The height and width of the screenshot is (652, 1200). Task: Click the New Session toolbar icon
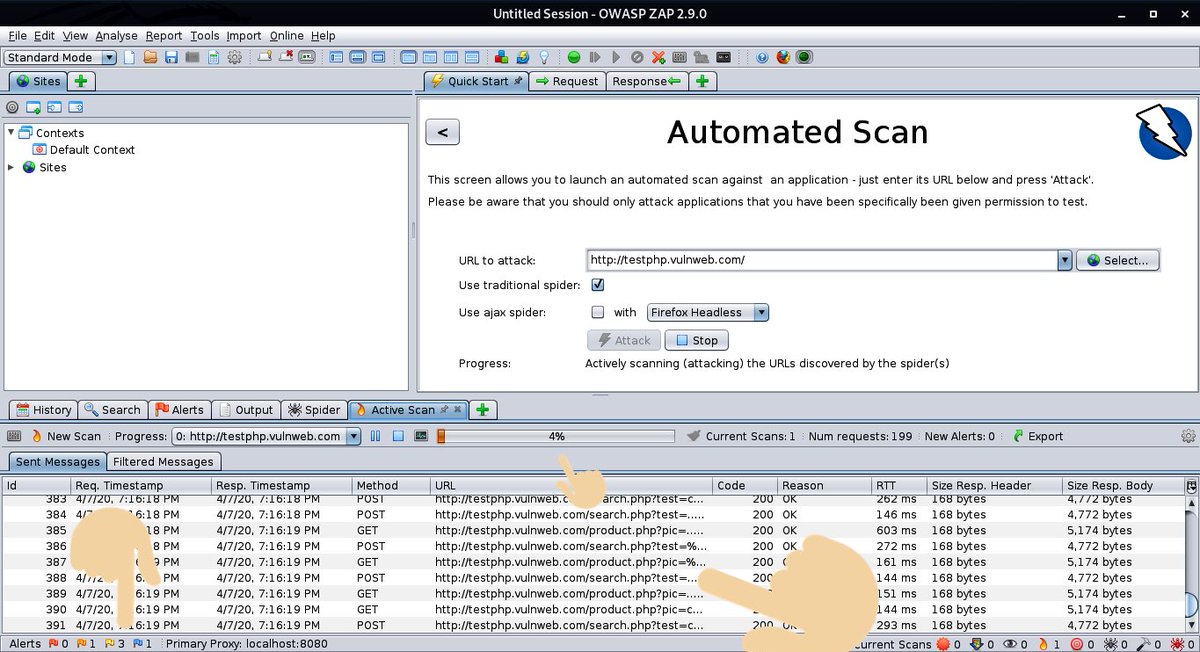pos(130,57)
